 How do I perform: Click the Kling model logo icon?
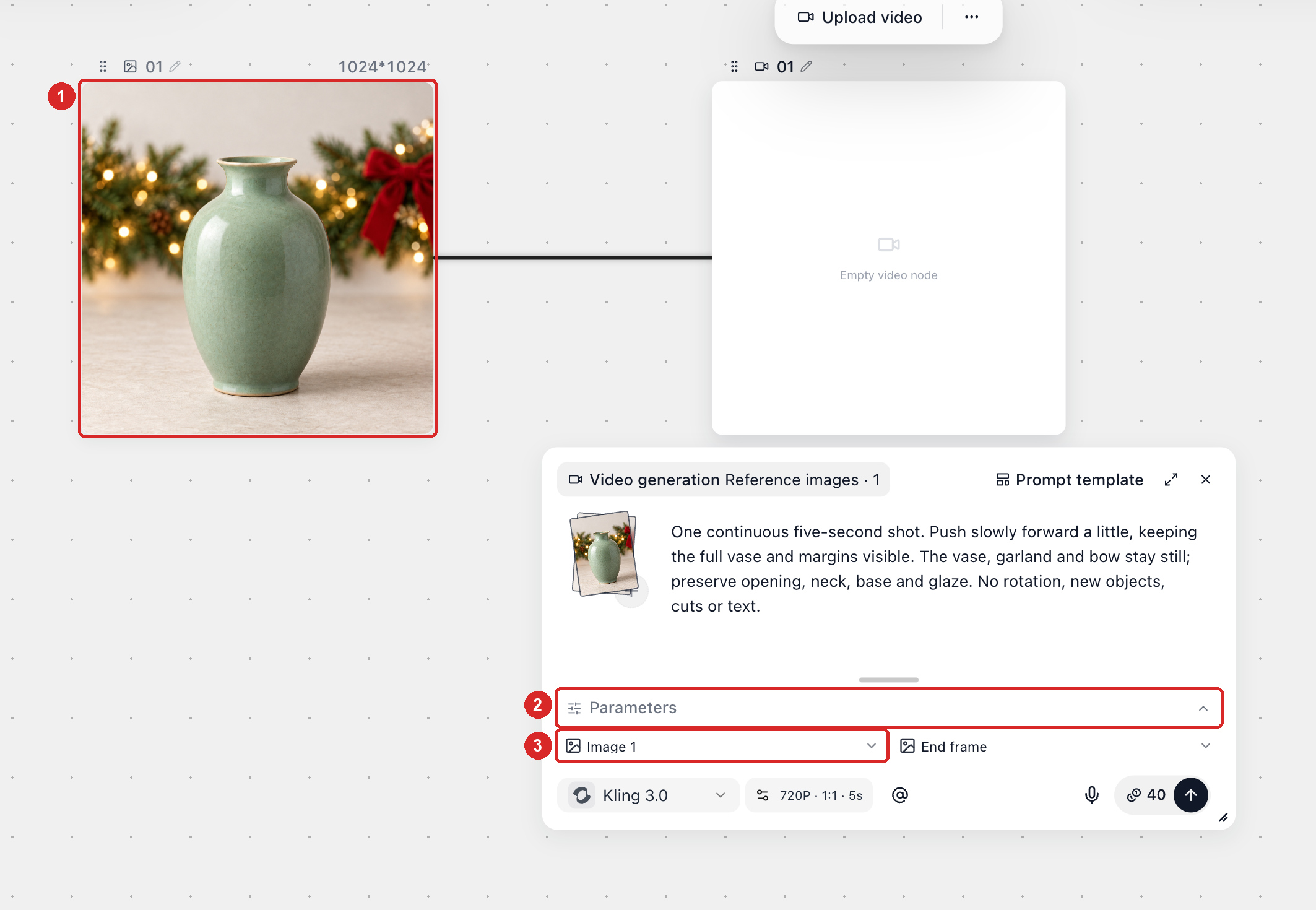tap(582, 795)
